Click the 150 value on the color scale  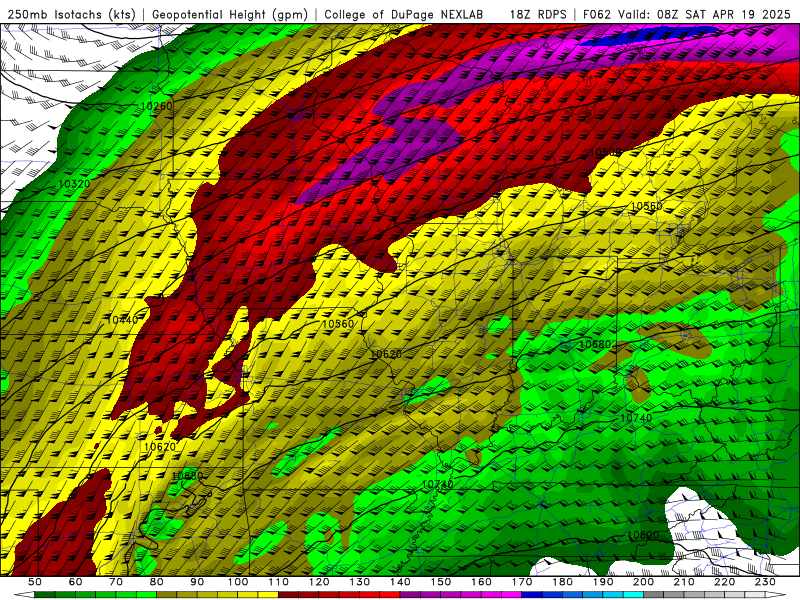[441, 582]
